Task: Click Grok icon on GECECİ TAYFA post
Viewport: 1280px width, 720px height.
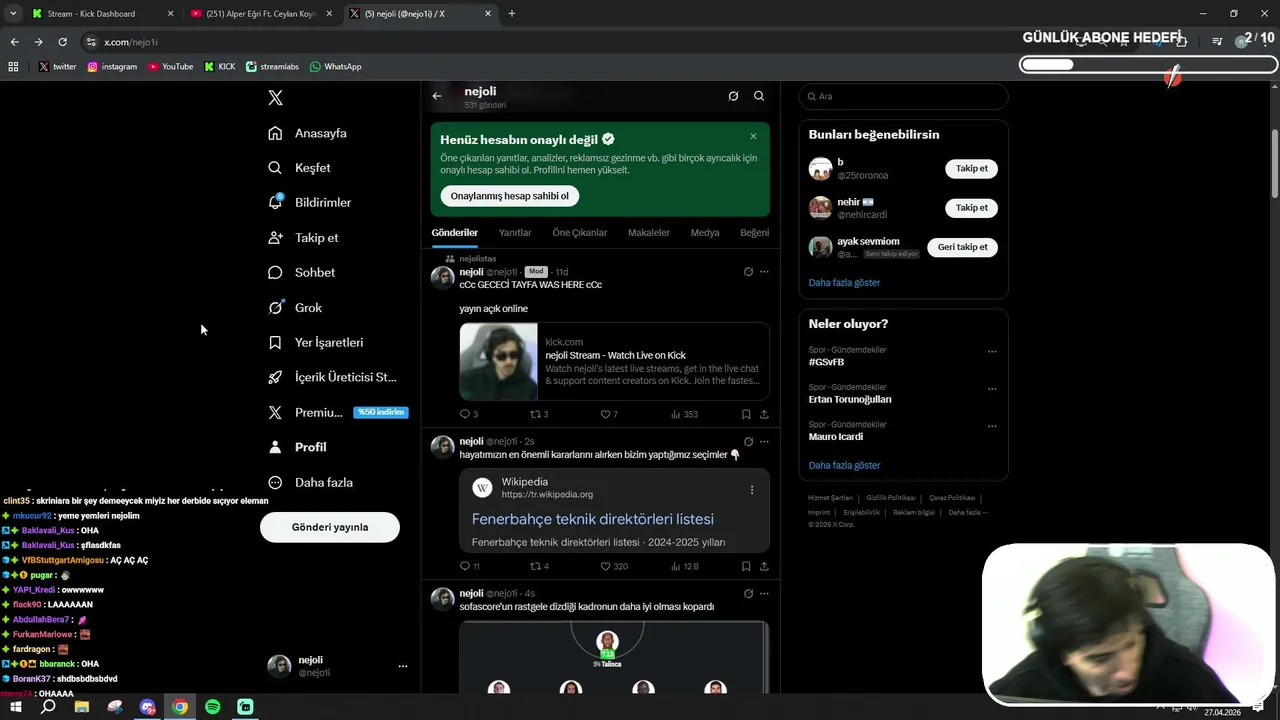Action: click(748, 272)
